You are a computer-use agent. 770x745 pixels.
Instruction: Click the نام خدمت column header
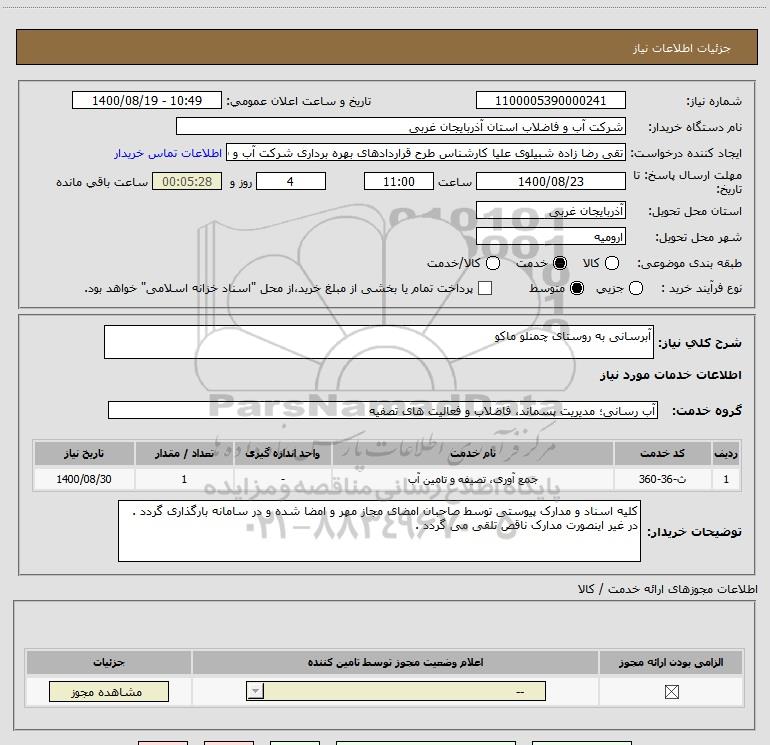[472, 453]
